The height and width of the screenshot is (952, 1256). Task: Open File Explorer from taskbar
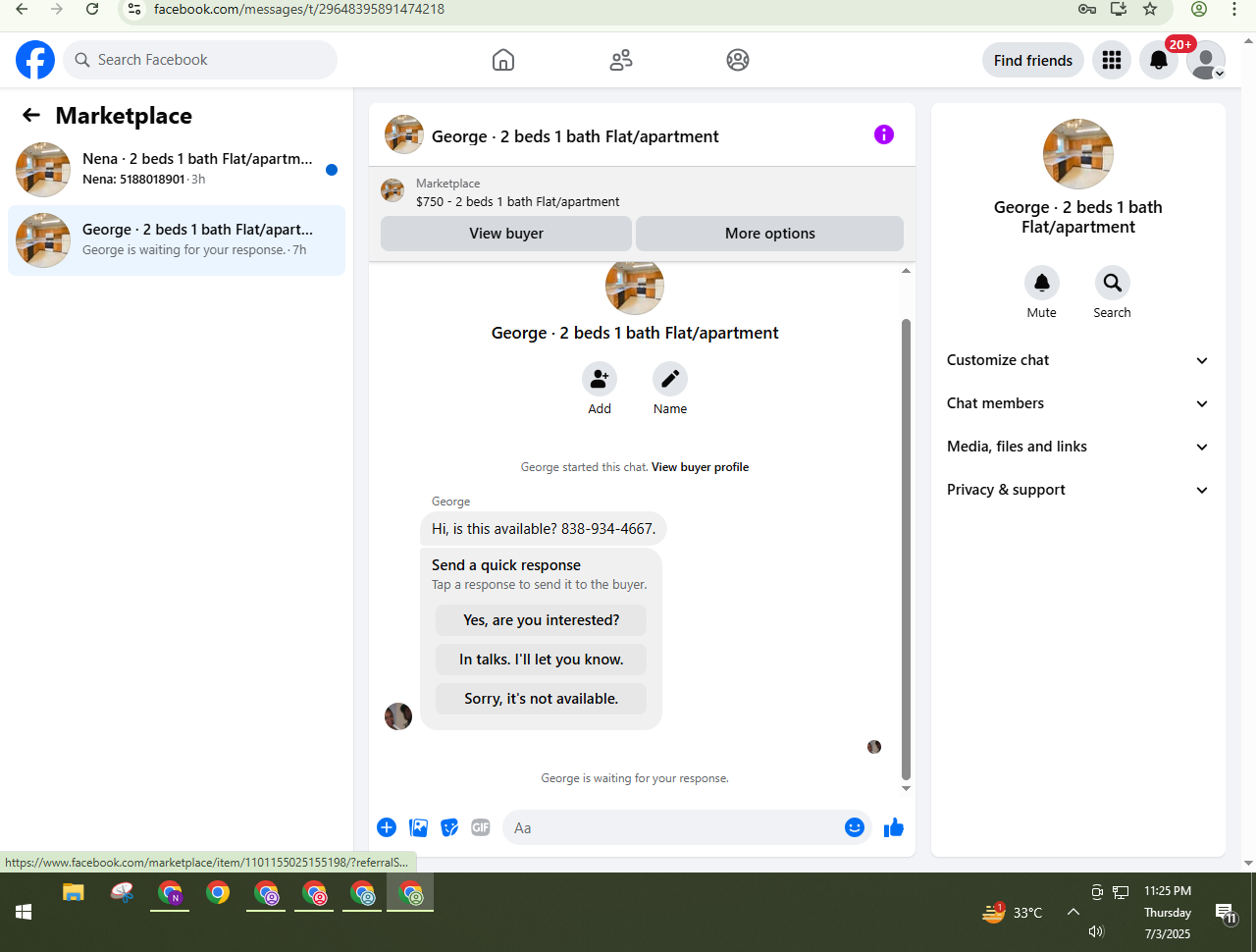pos(74,892)
